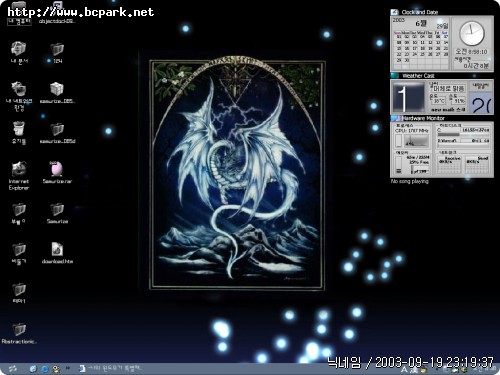Click the uptime value 0시간 8분
500x375 pixels.
pyautogui.click(x=477, y=66)
